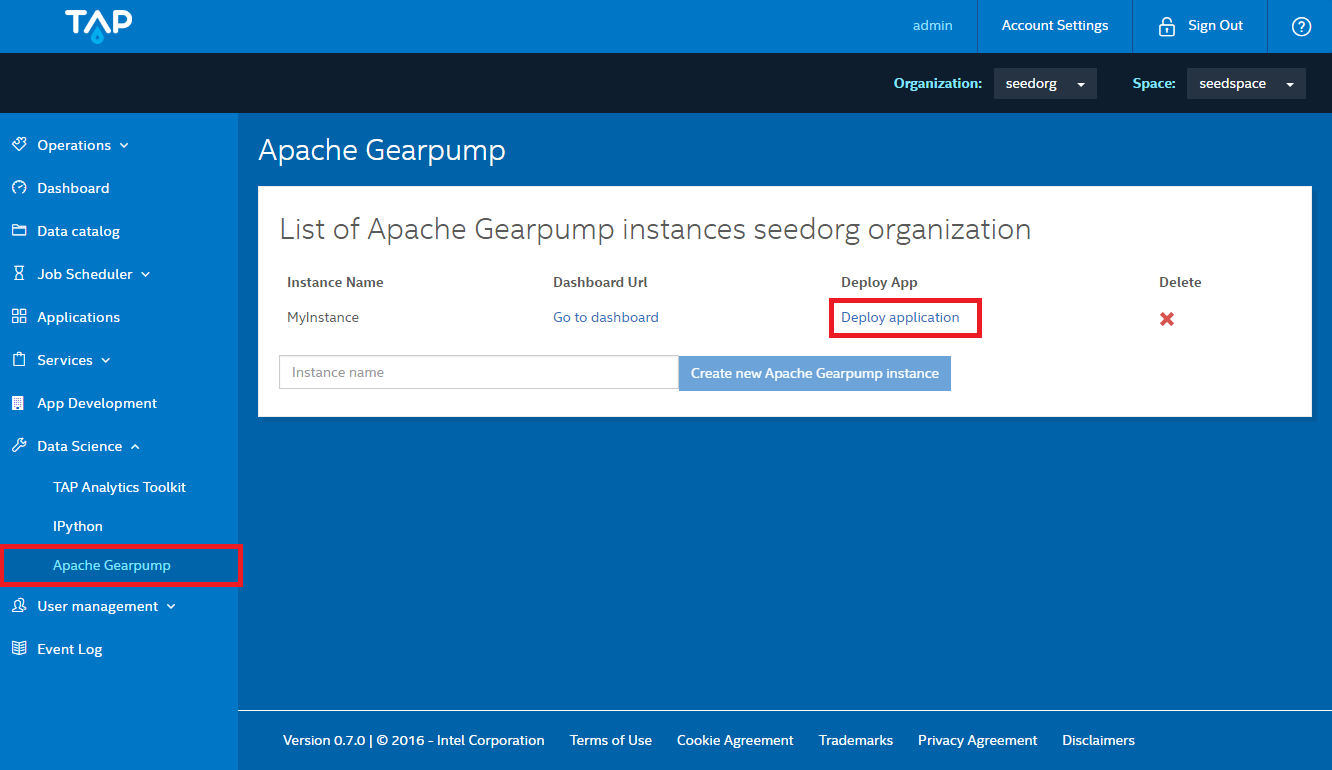
Task: Click the Services clipboard icon
Action: click(x=19, y=360)
